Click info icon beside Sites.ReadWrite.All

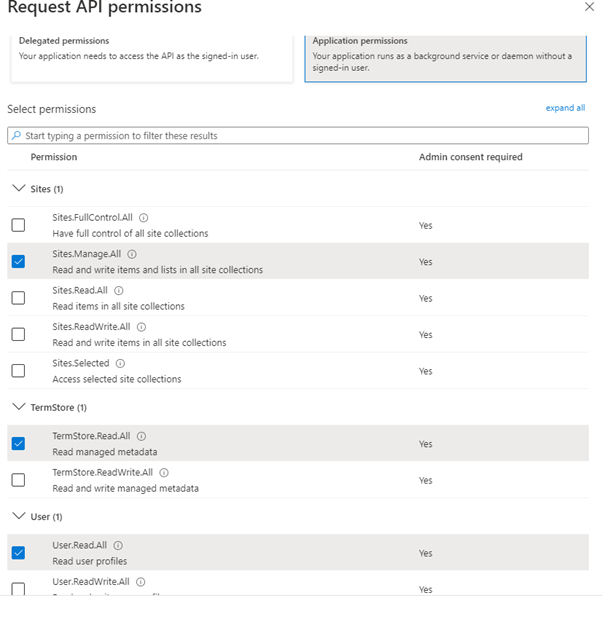pos(141,327)
